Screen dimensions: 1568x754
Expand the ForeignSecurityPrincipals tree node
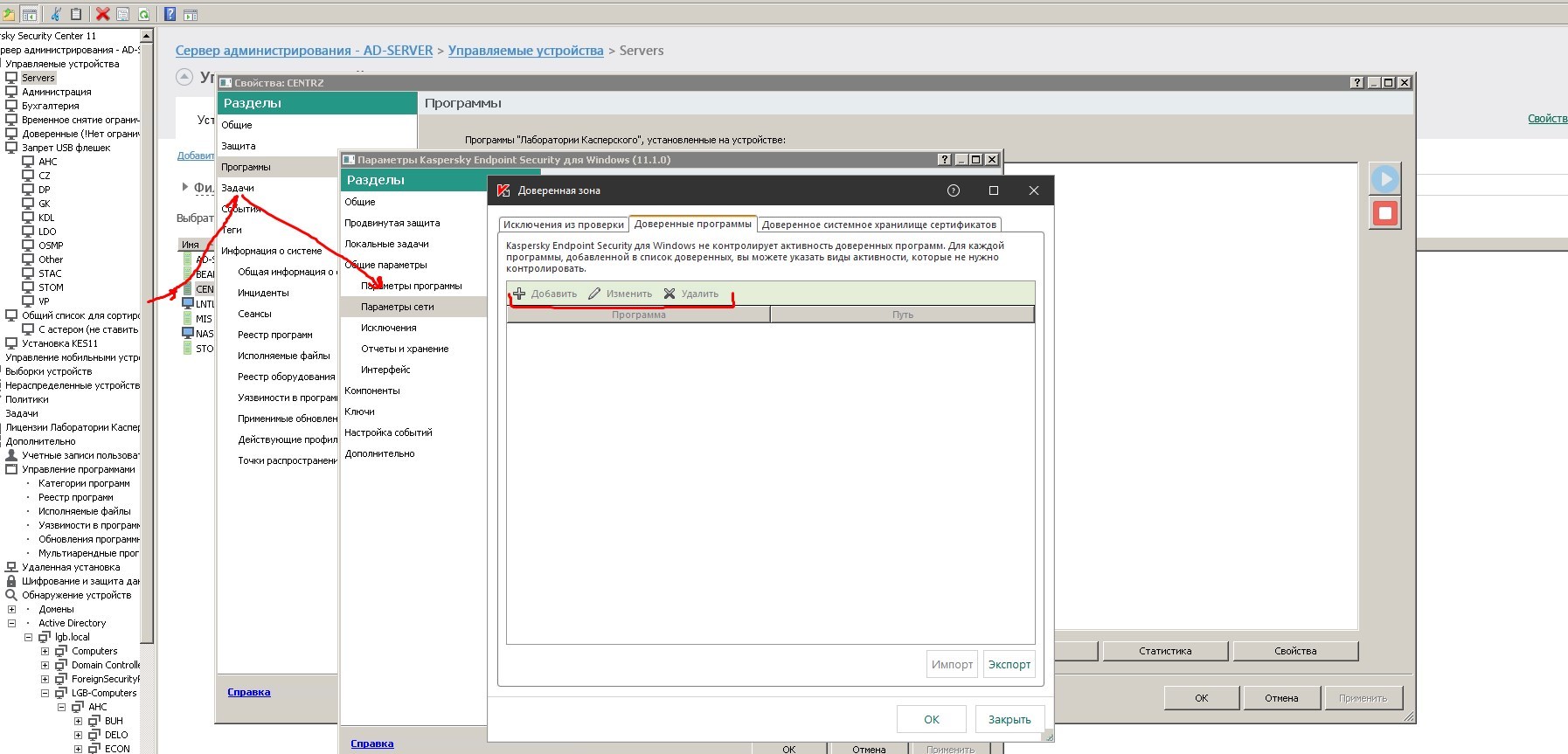[x=45, y=679]
